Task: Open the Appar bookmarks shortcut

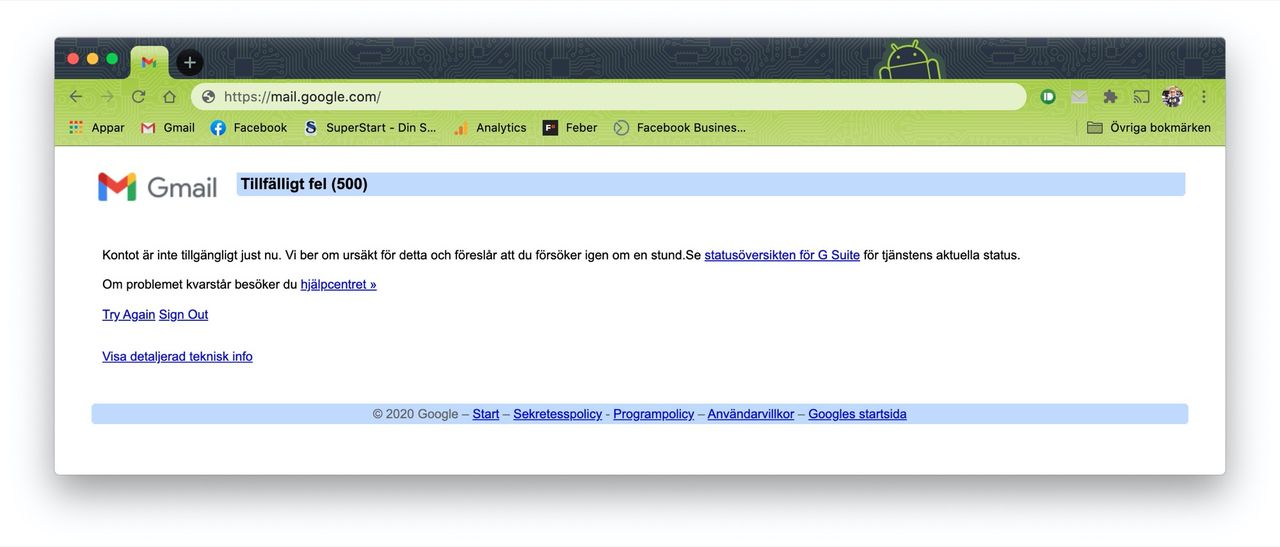Action: pyautogui.click(x=97, y=128)
